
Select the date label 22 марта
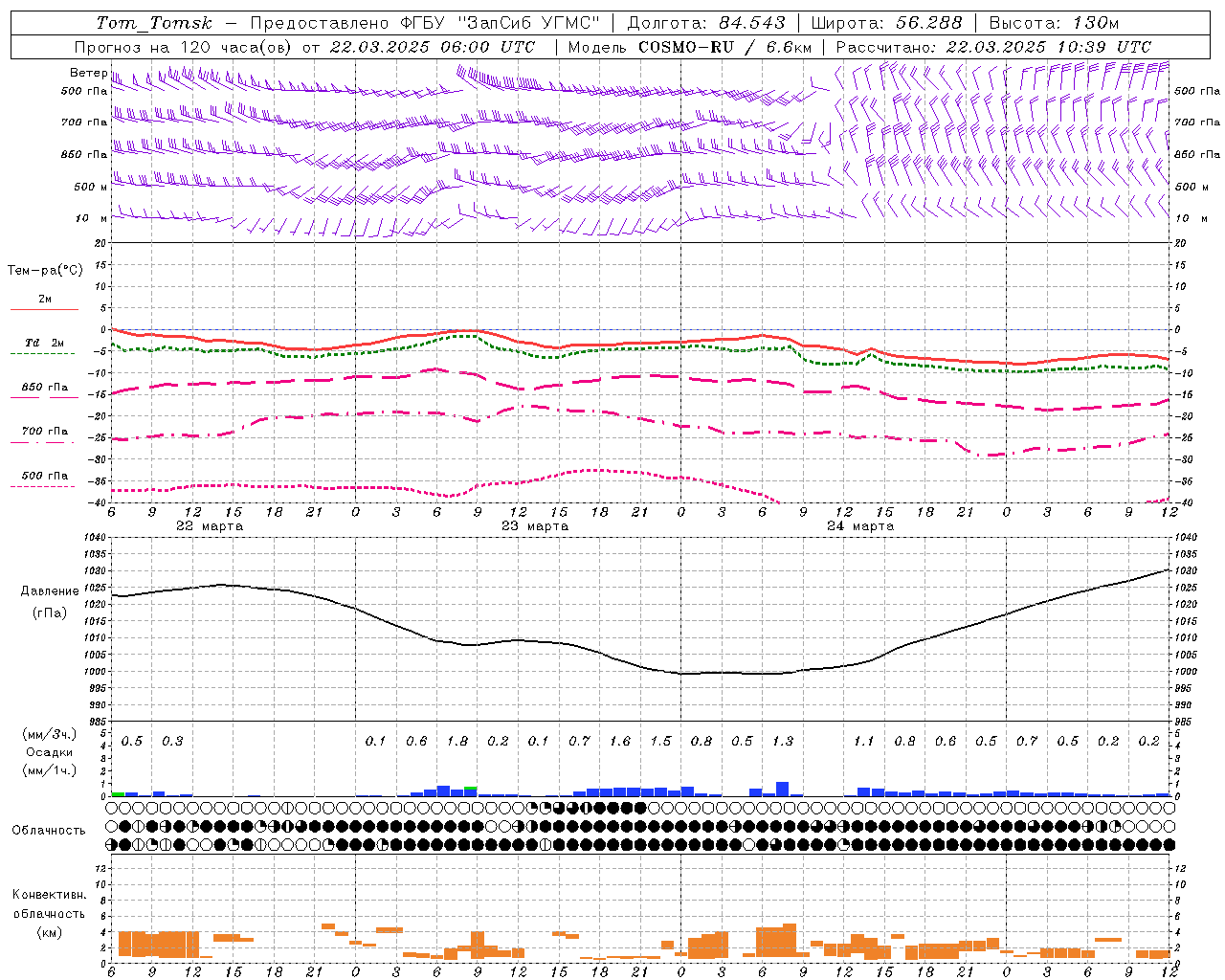pos(210,526)
